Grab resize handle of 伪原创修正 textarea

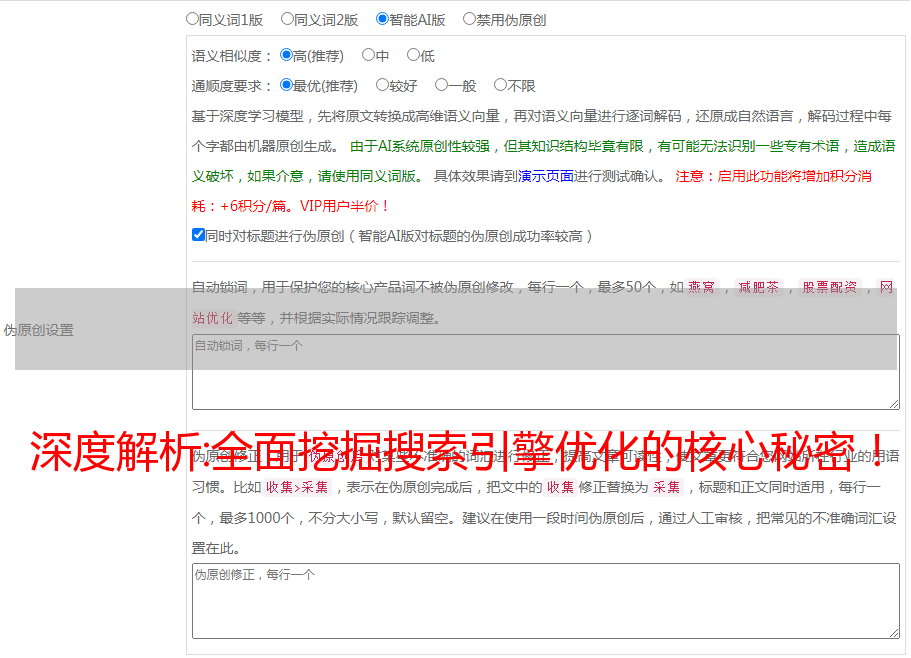coord(894,633)
